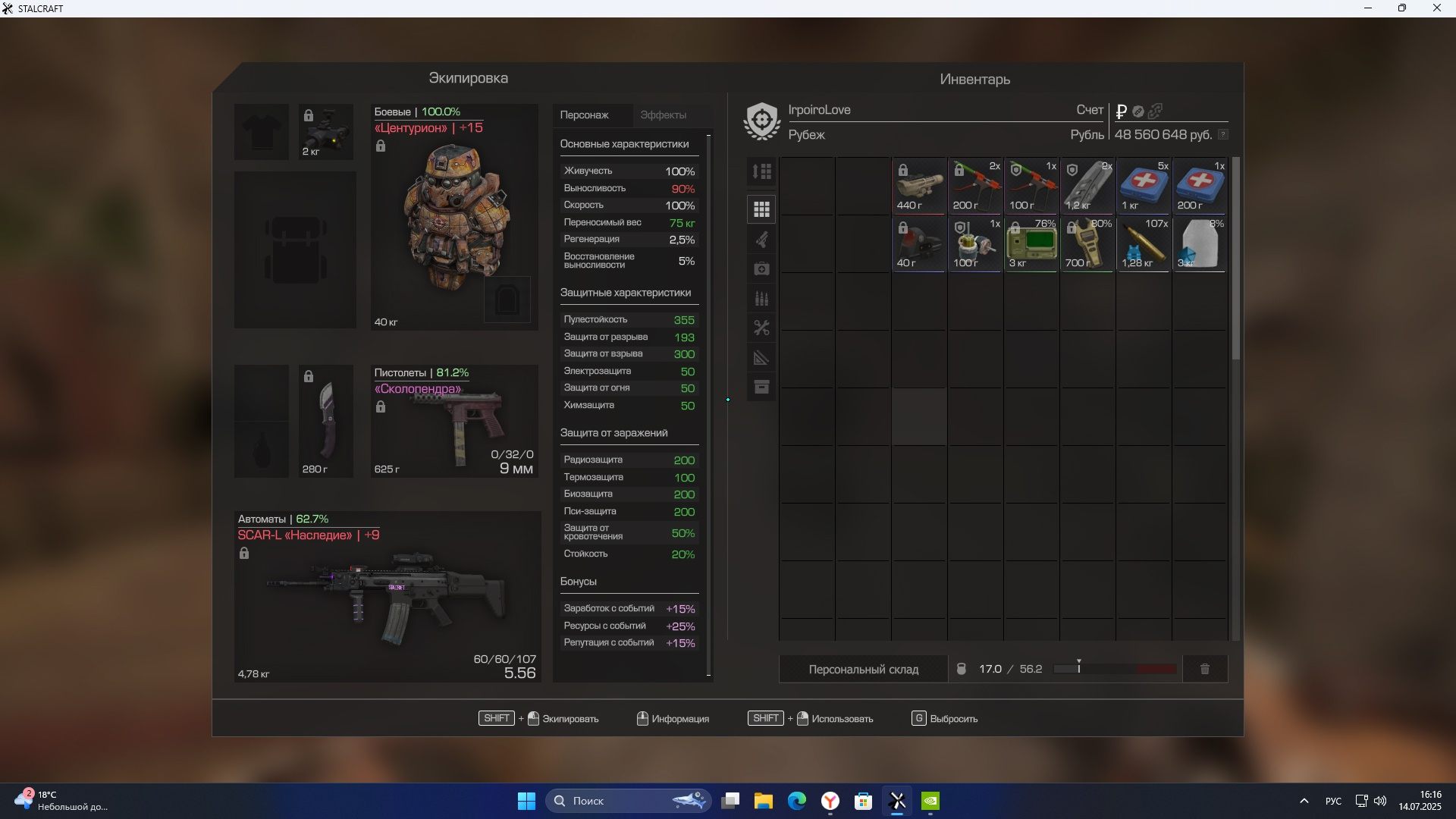Click the knife slot weighing 280 g
The image size is (1456, 819).
click(x=325, y=421)
